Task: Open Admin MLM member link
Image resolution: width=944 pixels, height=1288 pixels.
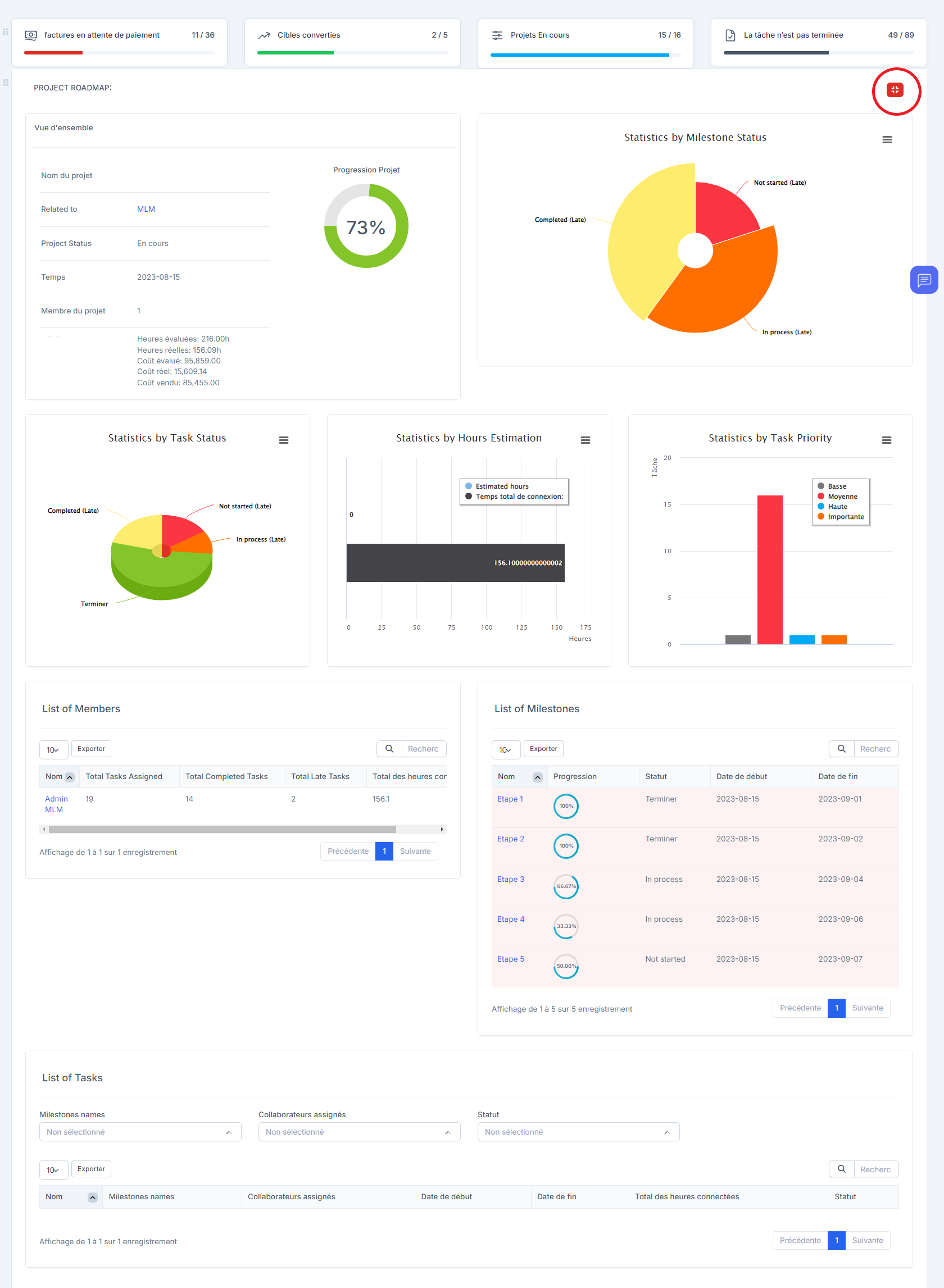Action: tap(56, 804)
